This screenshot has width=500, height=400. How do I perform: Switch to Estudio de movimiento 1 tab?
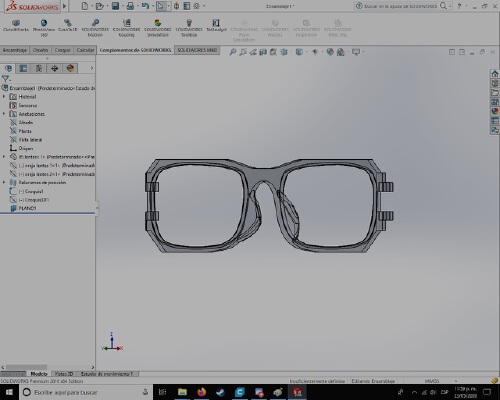tap(107, 374)
